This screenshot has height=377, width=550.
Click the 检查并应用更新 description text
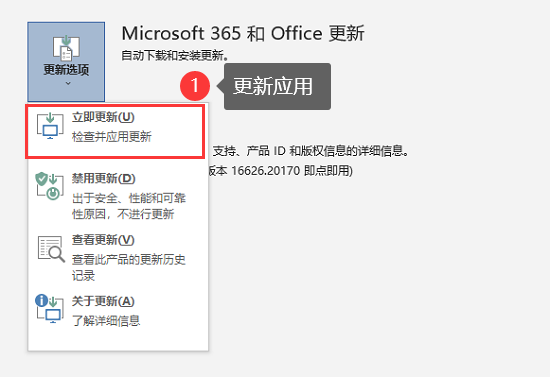tap(112, 136)
